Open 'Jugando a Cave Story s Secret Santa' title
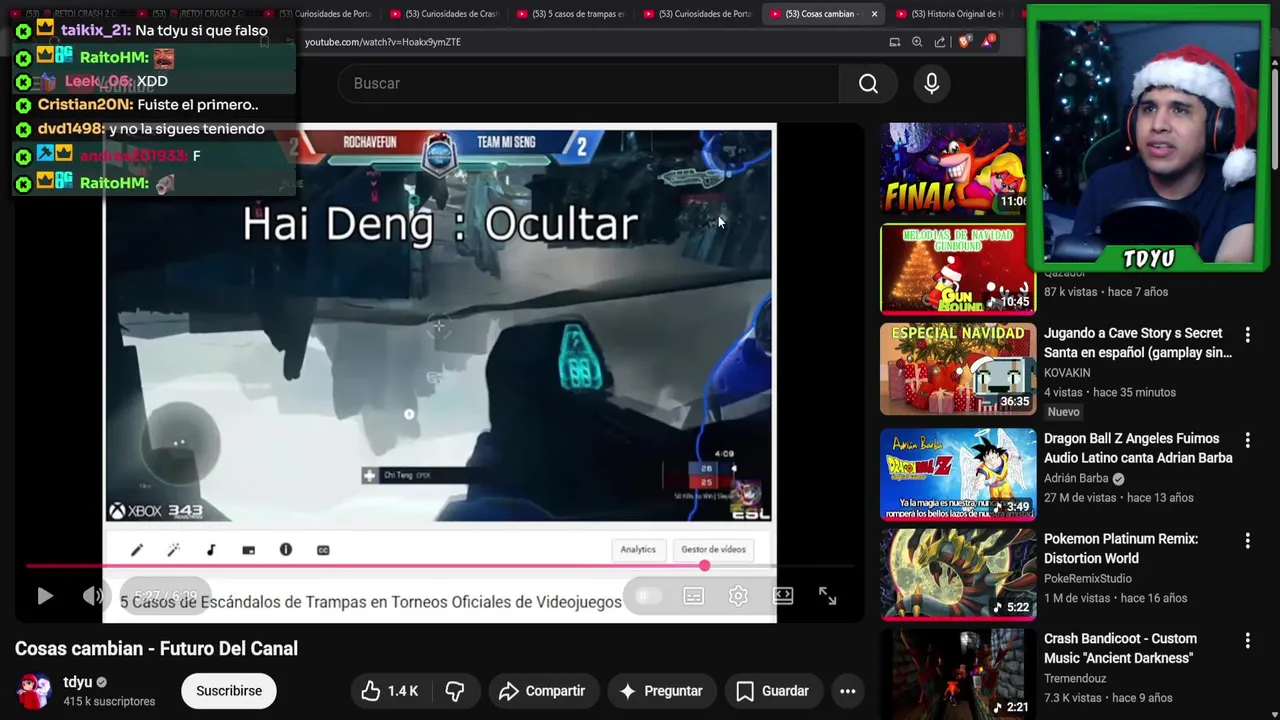Image resolution: width=1280 pixels, height=720 pixels. click(1137, 343)
